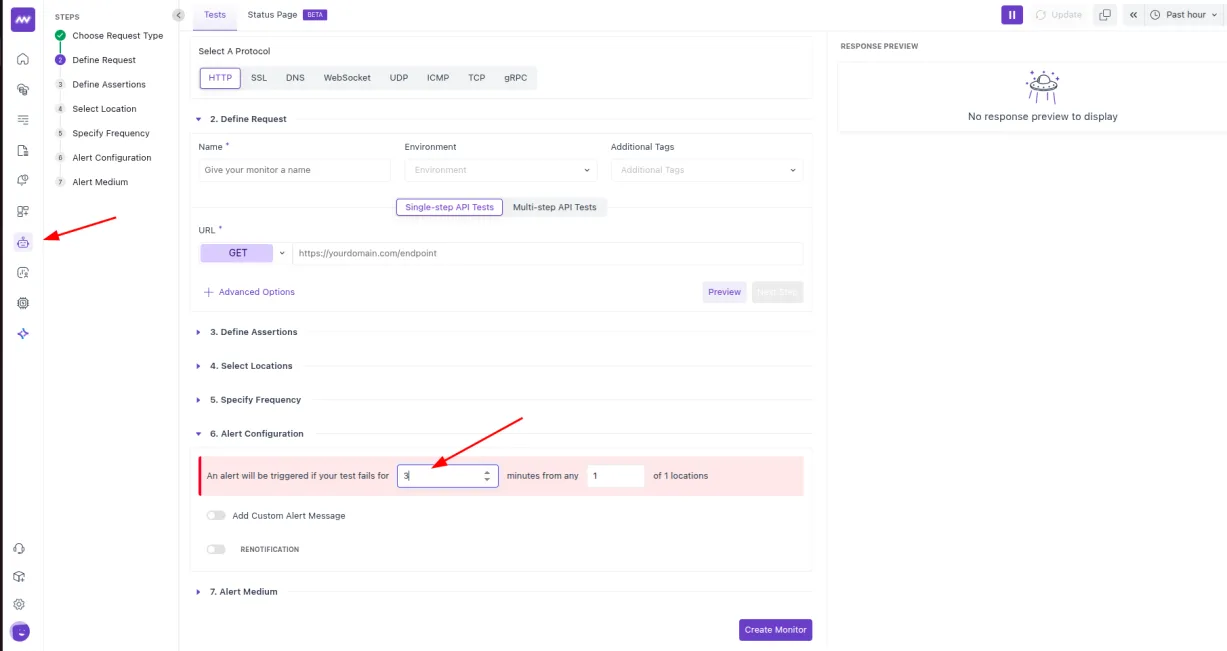The height and width of the screenshot is (651, 1227).
Task: Open the synthetic monitoring robot icon
Action: click(x=23, y=242)
